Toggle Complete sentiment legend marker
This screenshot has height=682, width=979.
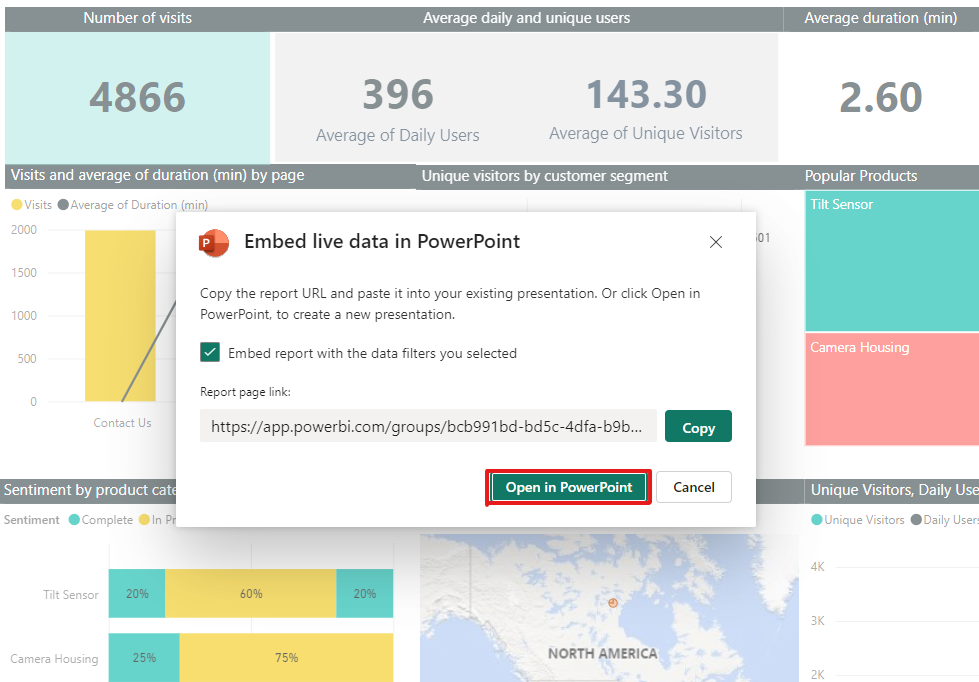tap(74, 520)
